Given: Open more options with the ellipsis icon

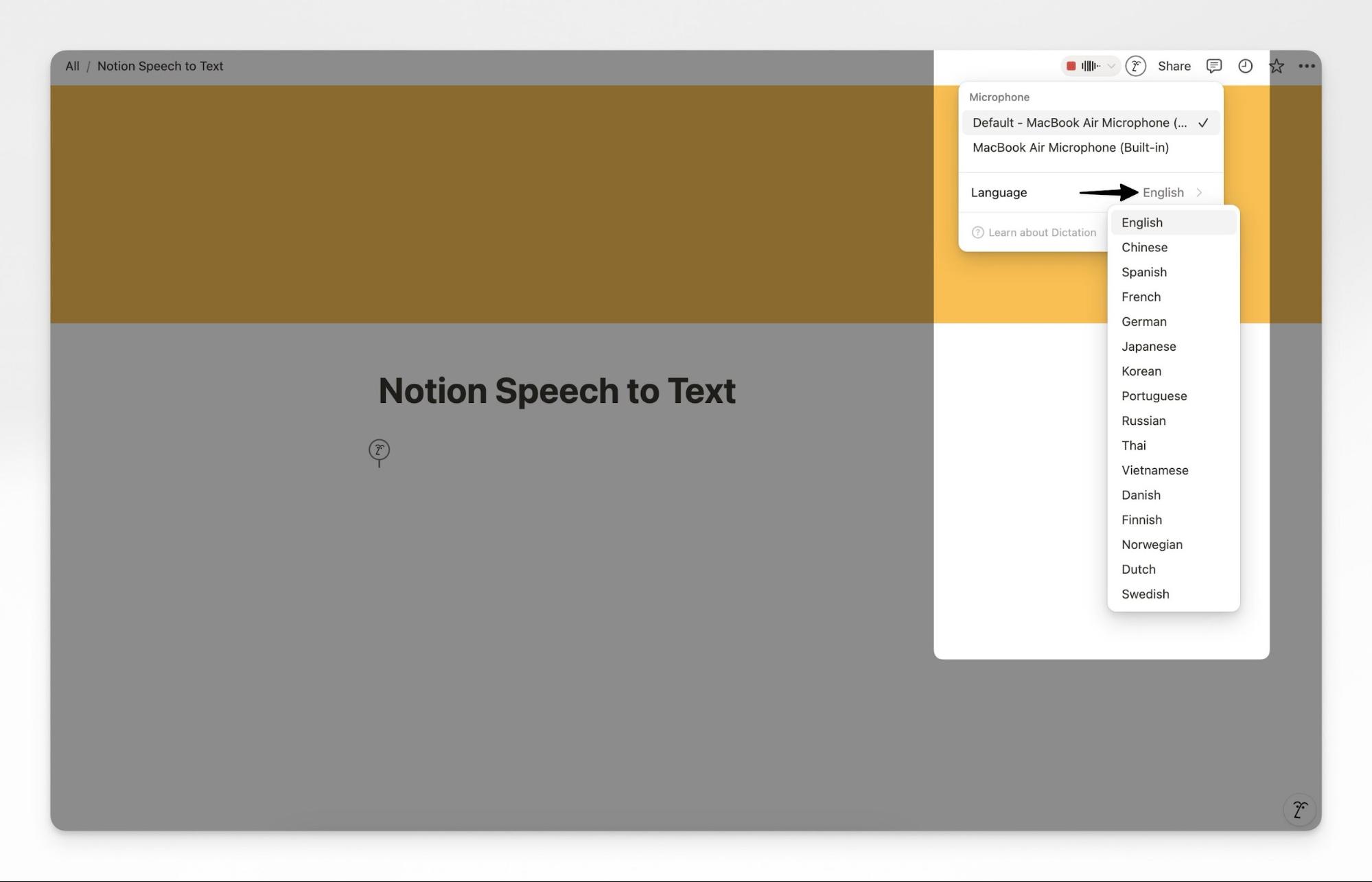Looking at the screenshot, I should click(x=1307, y=66).
